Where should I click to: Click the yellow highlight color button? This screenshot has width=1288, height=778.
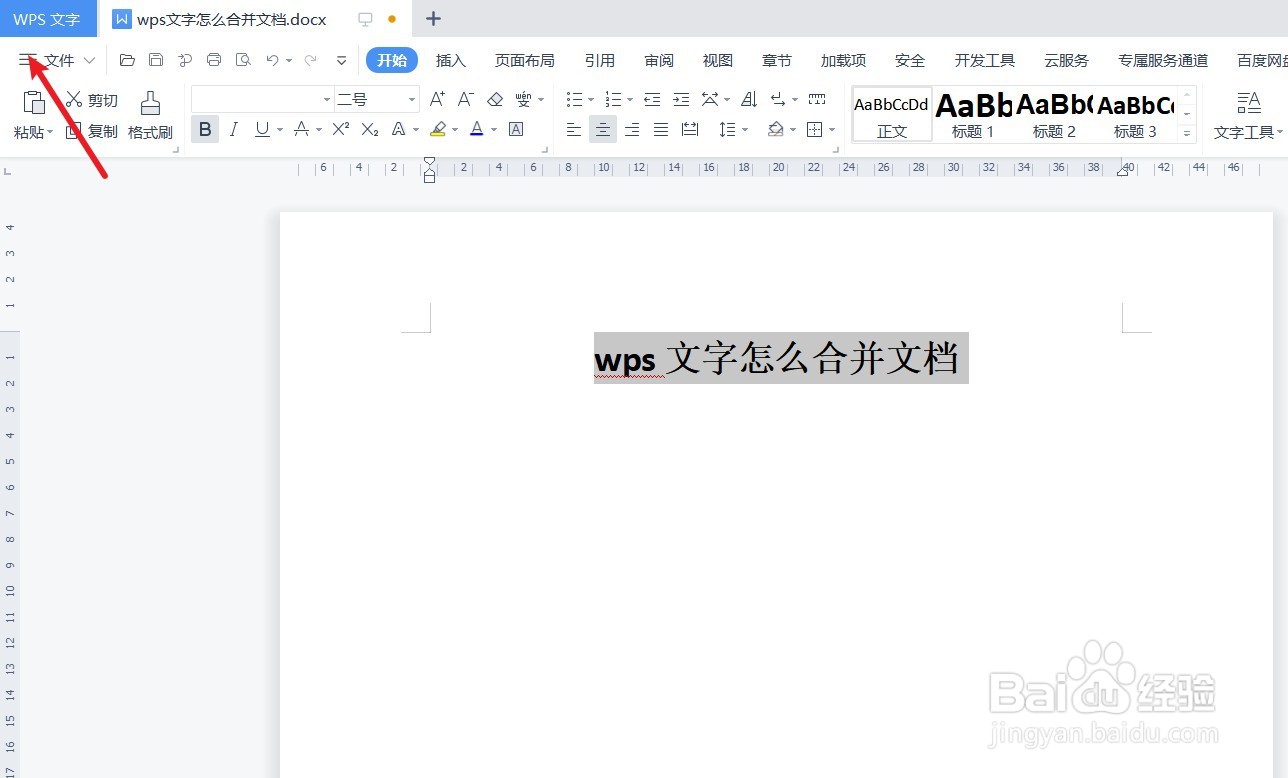point(438,129)
